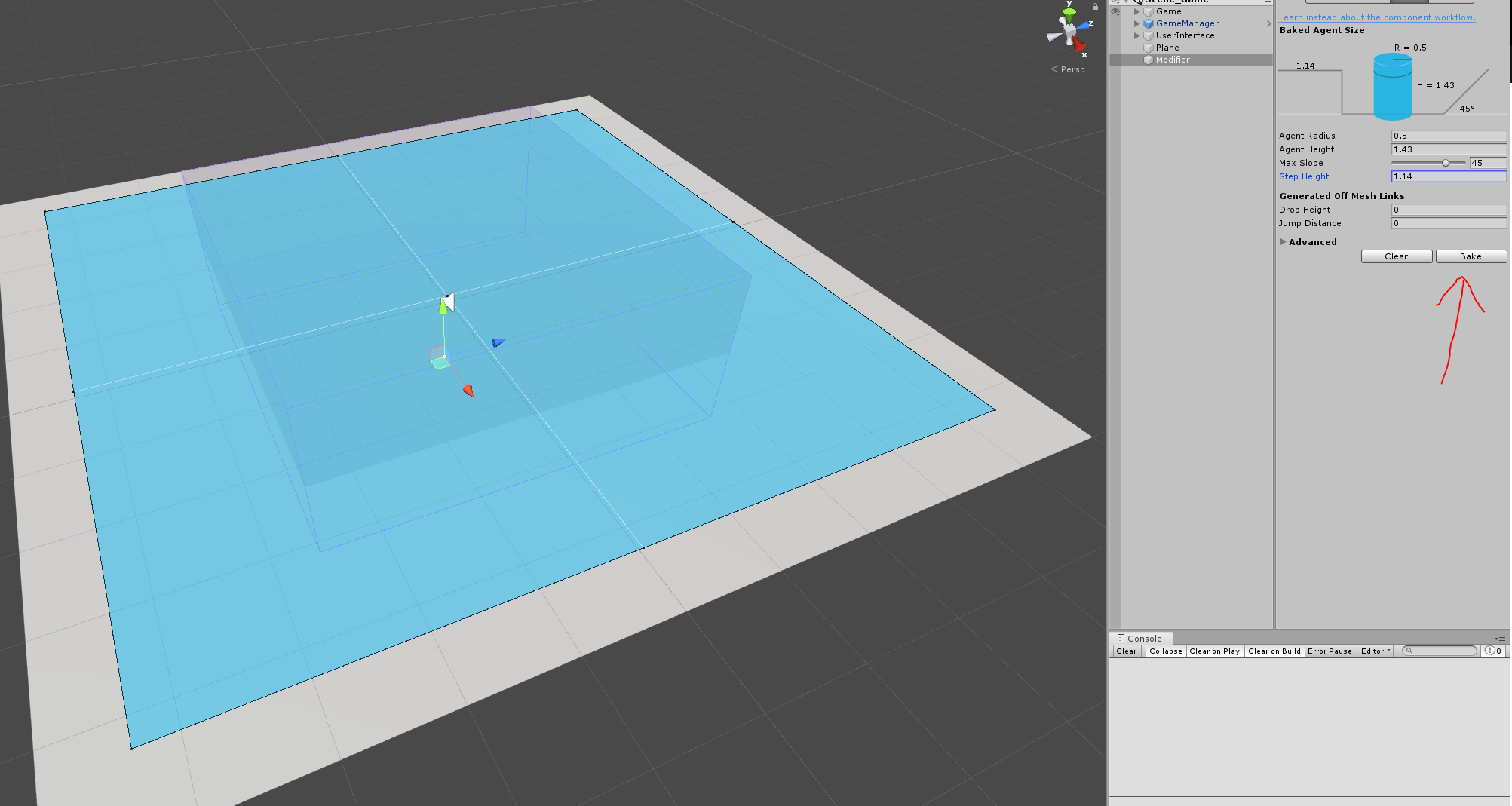Image resolution: width=1512 pixels, height=806 pixels.
Task: Click the Step Height value field
Action: (x=1447, y=176)
